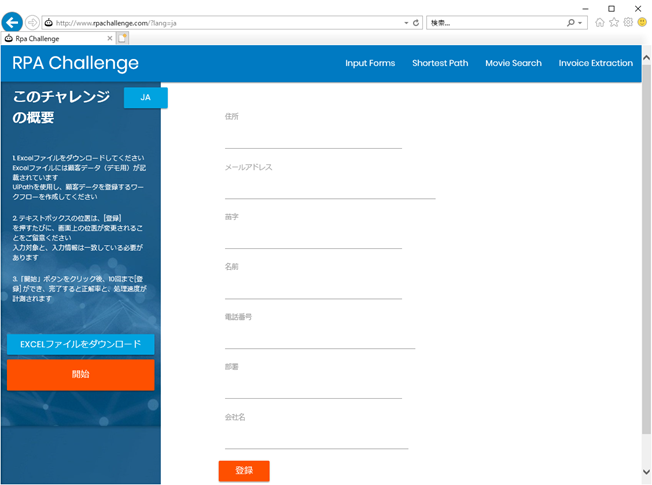
Task: Focus the メールアドレス input field
Action: coord(330,189)
